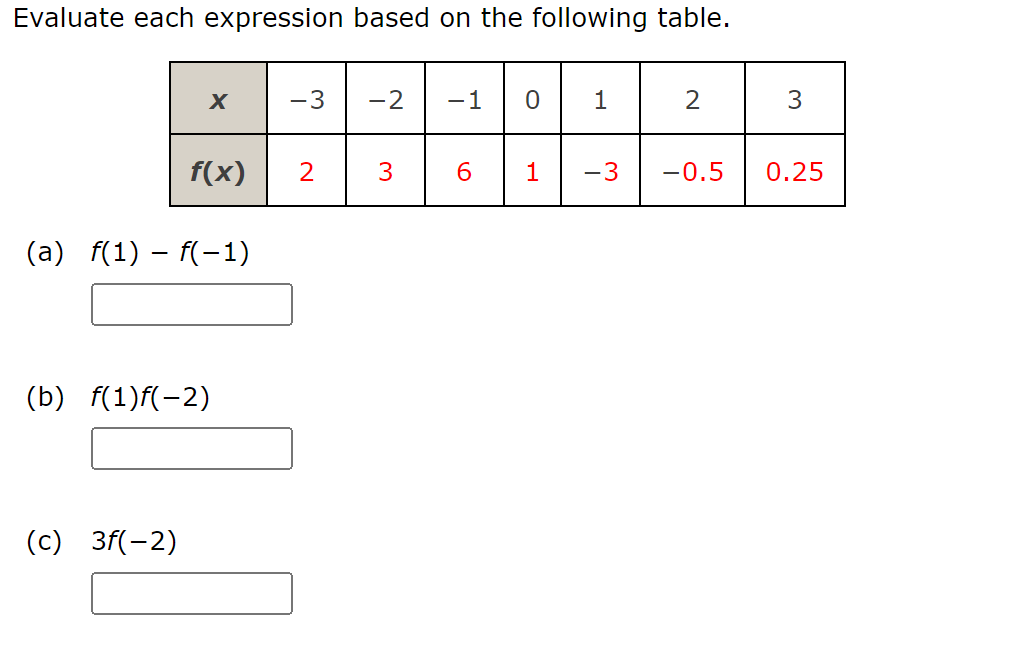1029x659 pixels.
Task: Click the f(x) value 3 under x = −2
Action: [385, 170]
